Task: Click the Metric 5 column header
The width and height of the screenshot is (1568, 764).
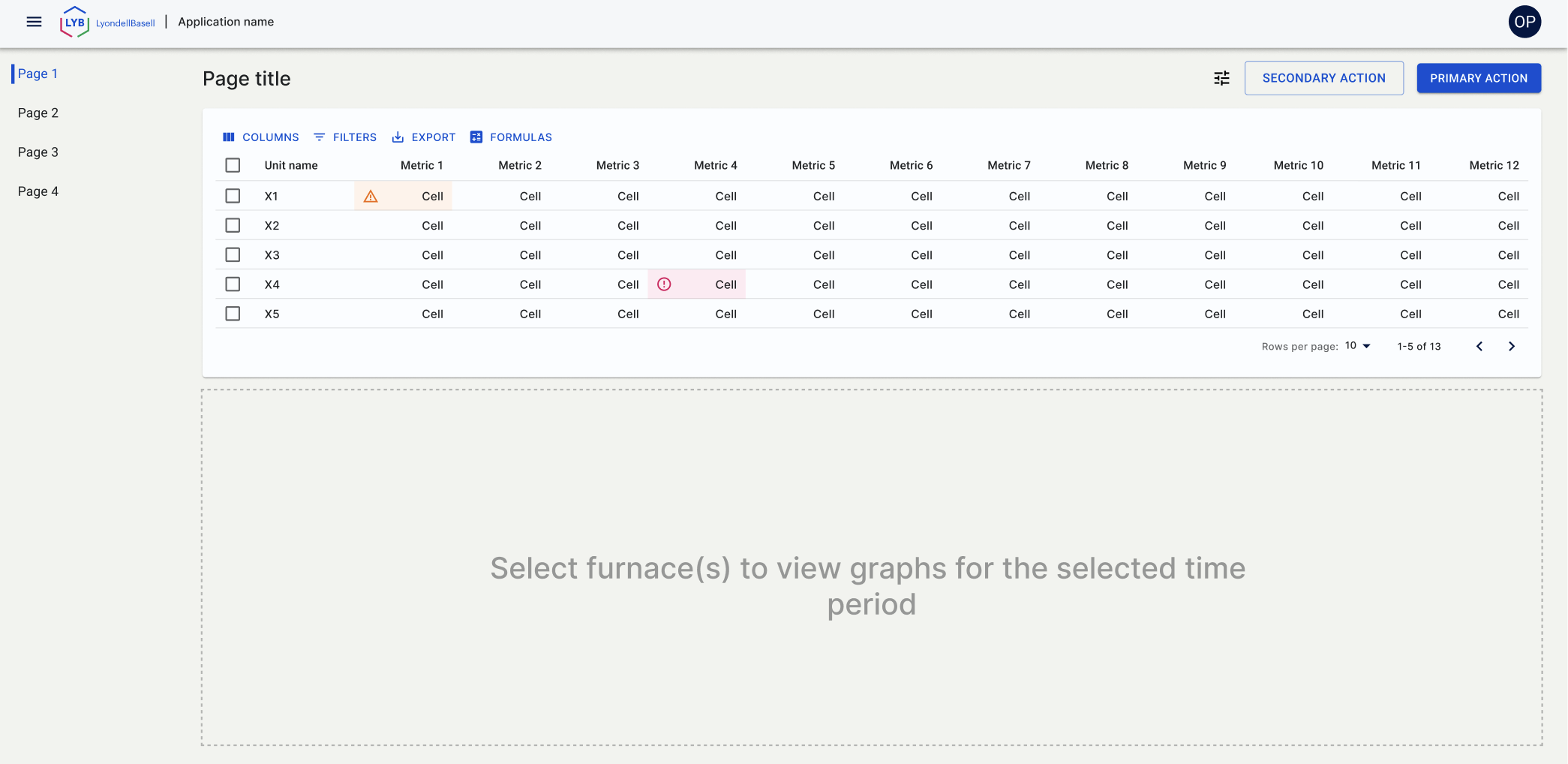Action: pyautogui.click(x=813, y=165)
